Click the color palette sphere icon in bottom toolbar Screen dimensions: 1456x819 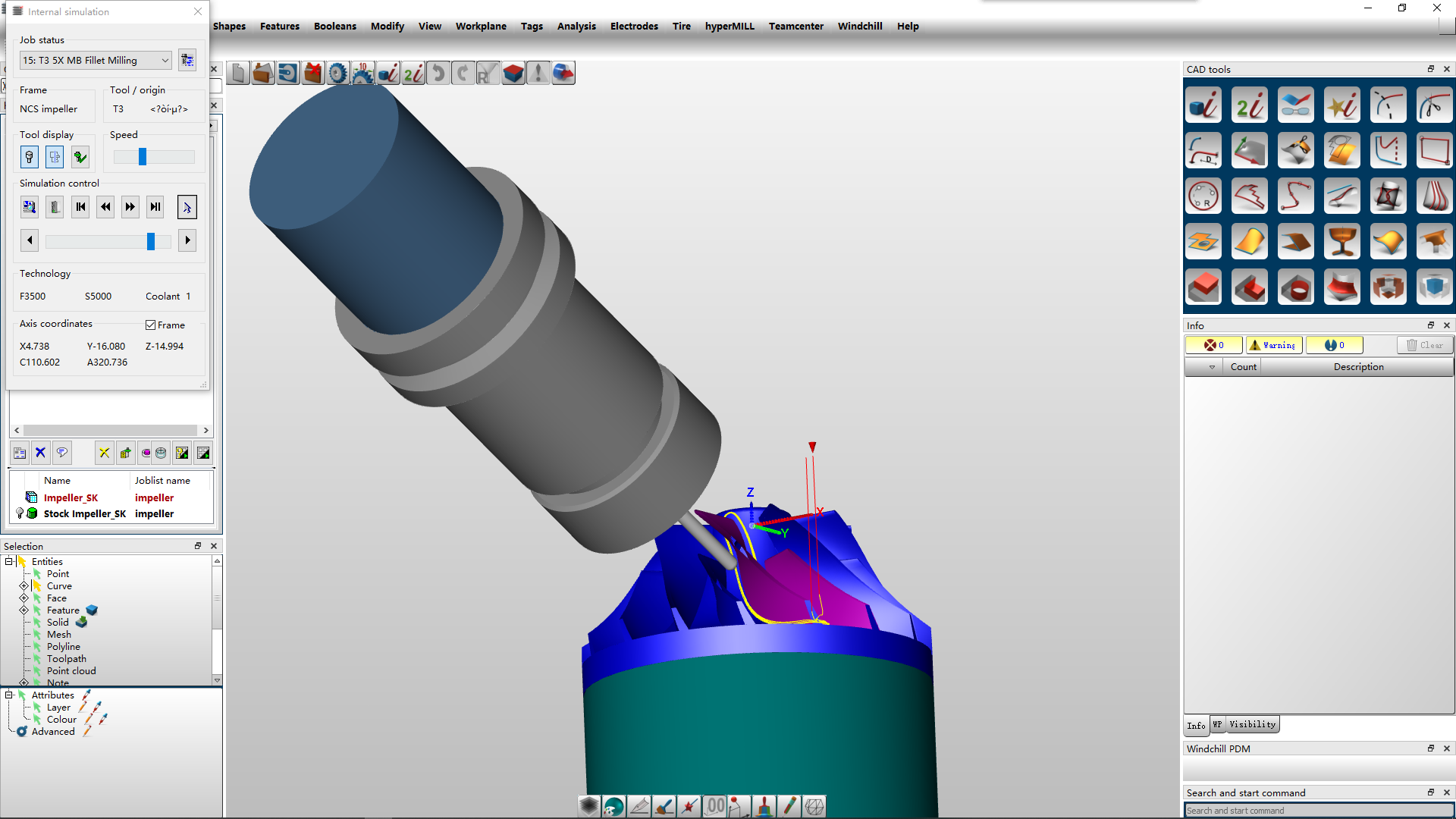point(614,806)
